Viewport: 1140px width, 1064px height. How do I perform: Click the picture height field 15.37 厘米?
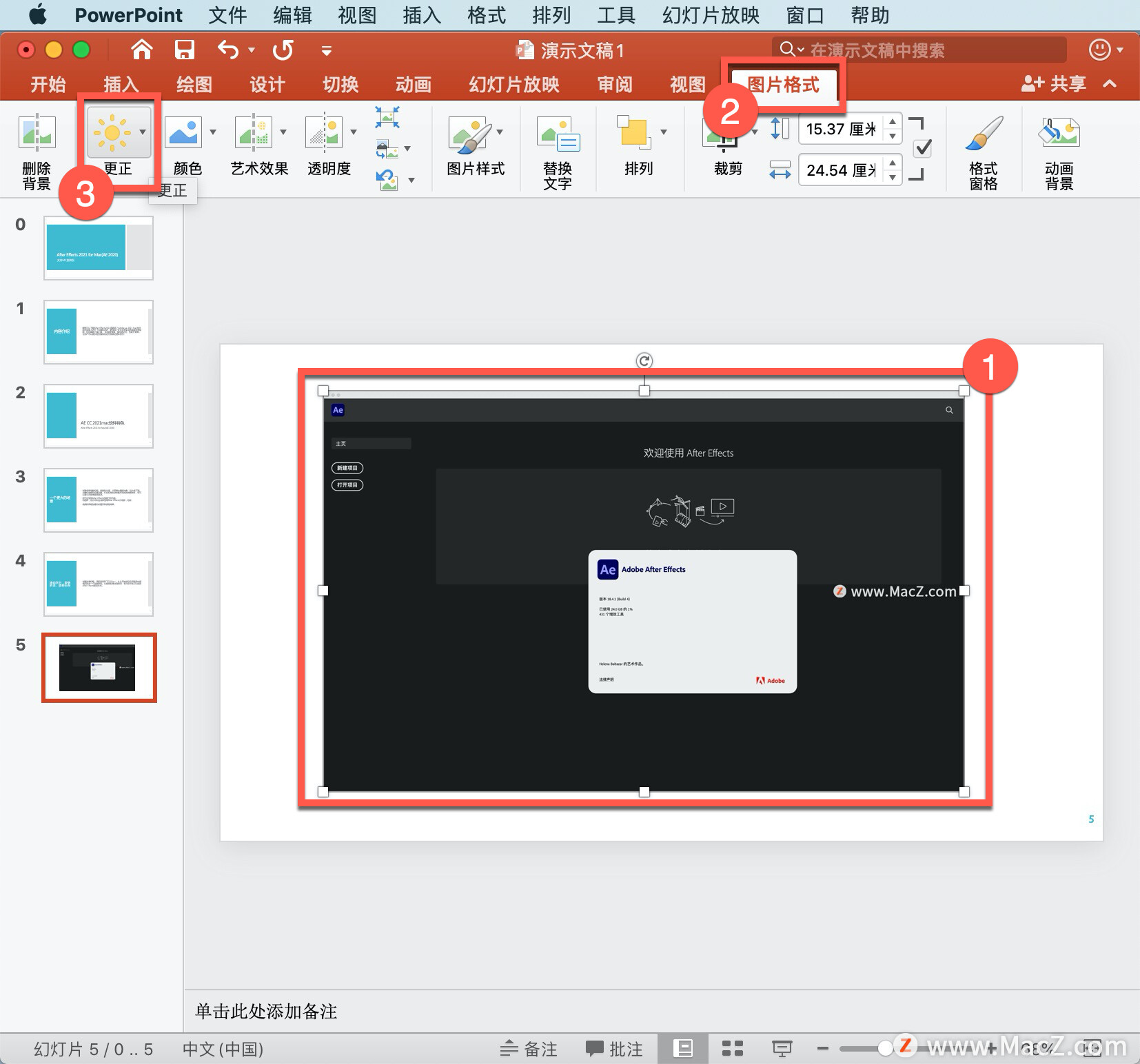841,129
